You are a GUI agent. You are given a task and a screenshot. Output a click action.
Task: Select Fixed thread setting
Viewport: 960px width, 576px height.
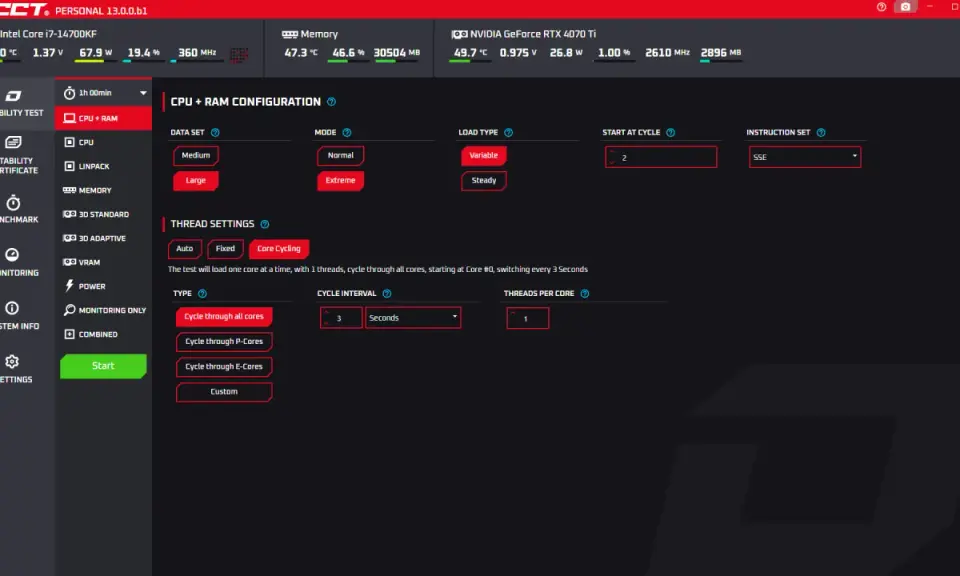pos(225,249)
